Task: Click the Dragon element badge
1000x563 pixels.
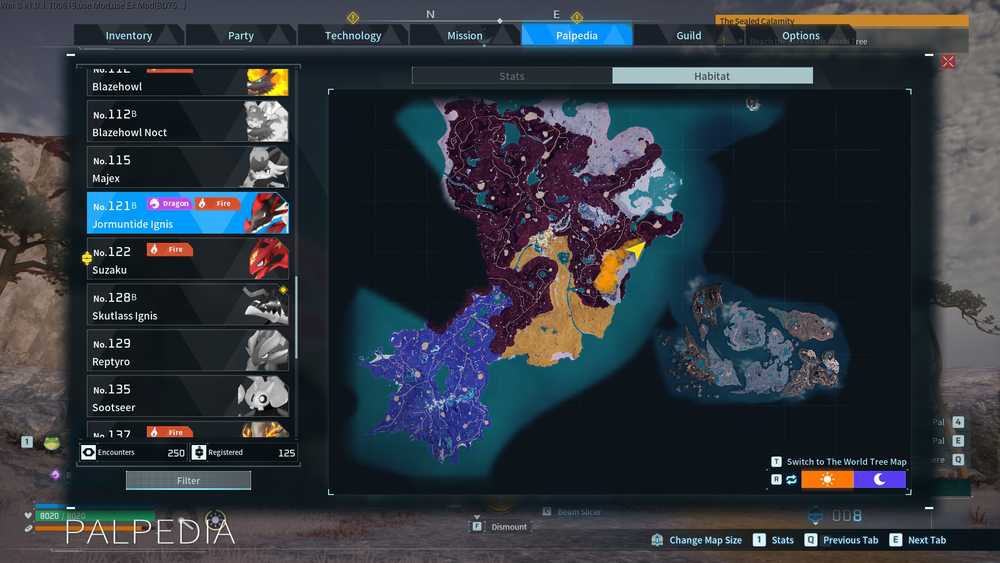Action: pos(169,203)
